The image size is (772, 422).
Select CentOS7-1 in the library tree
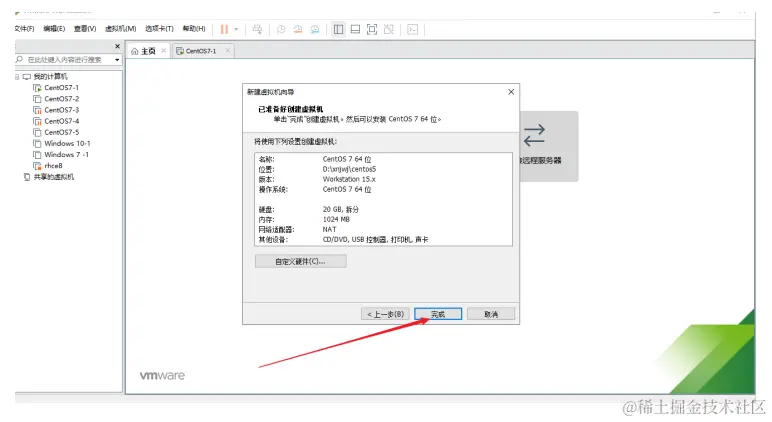pos(62,87)
